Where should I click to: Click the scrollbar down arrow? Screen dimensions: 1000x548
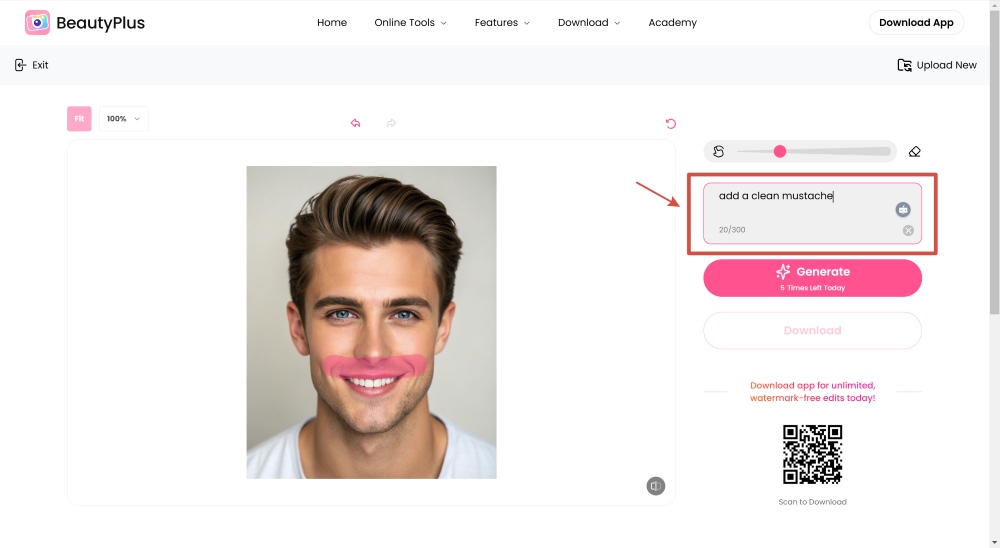coord(994,542)
